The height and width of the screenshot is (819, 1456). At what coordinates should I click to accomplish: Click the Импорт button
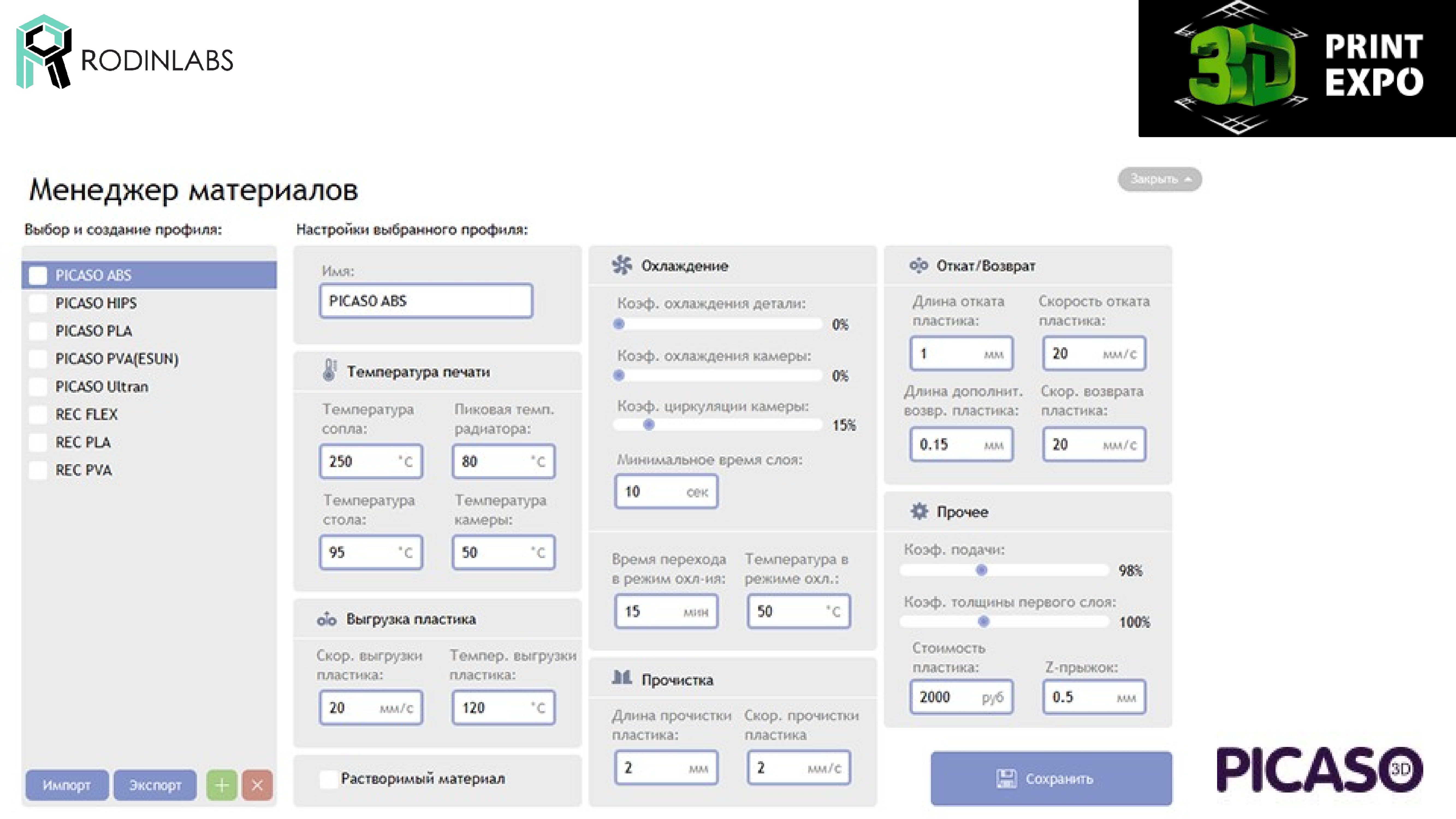click(x=67, y=785)
